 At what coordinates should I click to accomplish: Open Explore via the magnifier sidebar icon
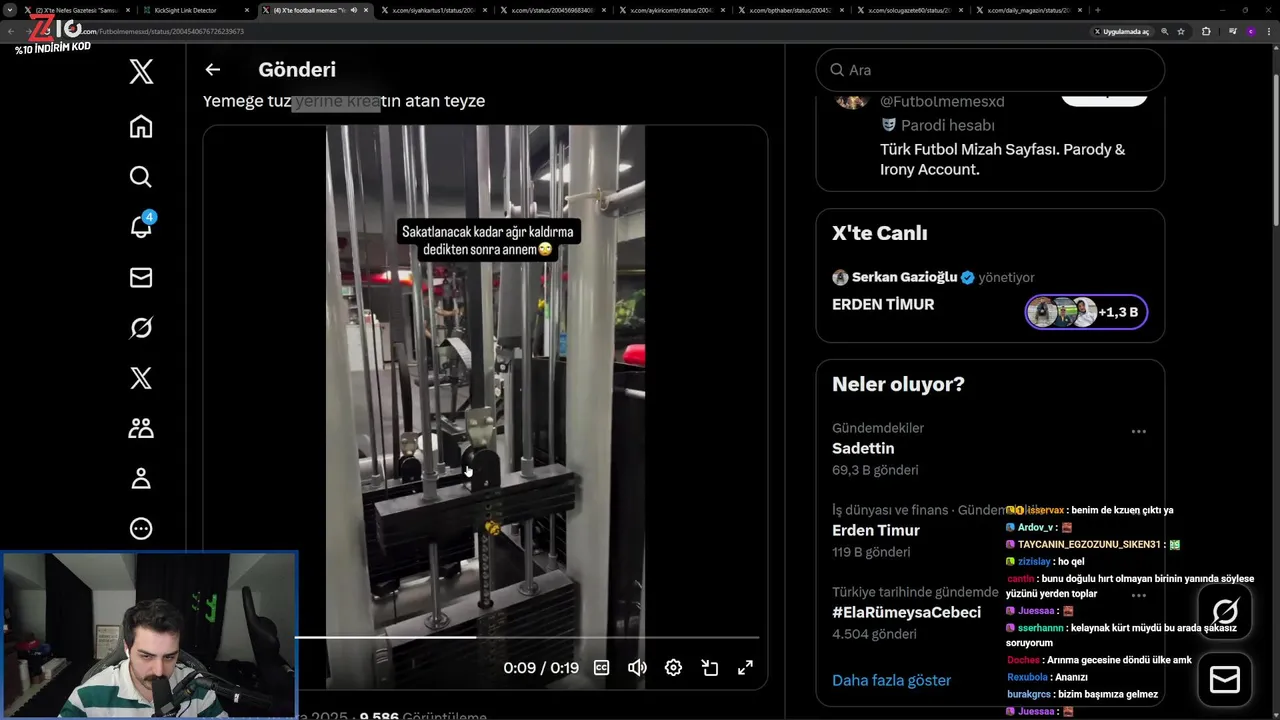(141, 177)
